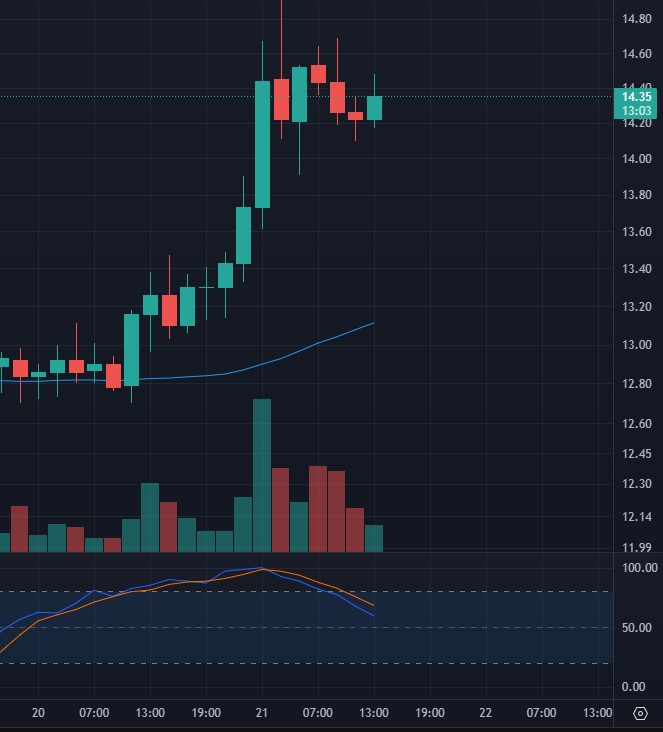
Task: Click price axis label 14.80
Action: click(x=636, y=19)
